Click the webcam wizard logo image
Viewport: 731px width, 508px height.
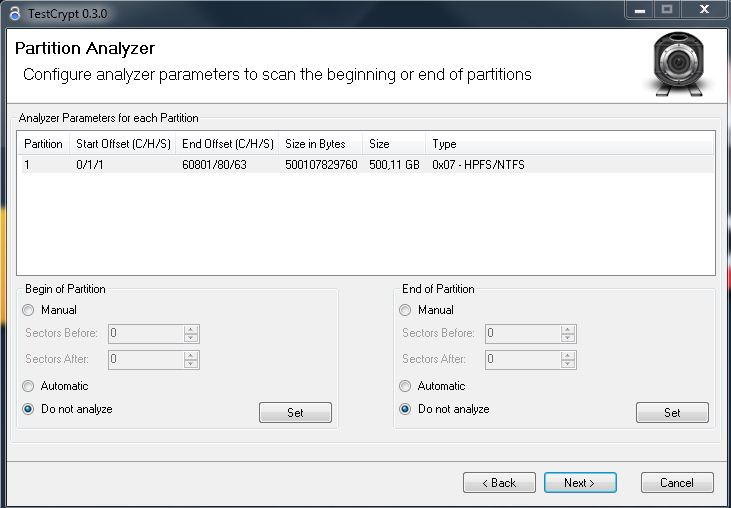click(678, 64)
